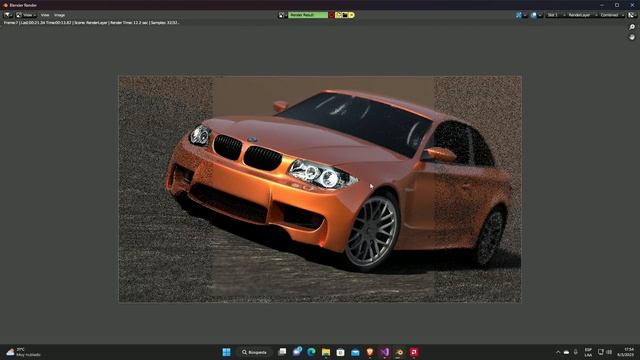Open the red AMD software taskbar icon
Viewport: 640px width, 360px height.
pos(414,352)
